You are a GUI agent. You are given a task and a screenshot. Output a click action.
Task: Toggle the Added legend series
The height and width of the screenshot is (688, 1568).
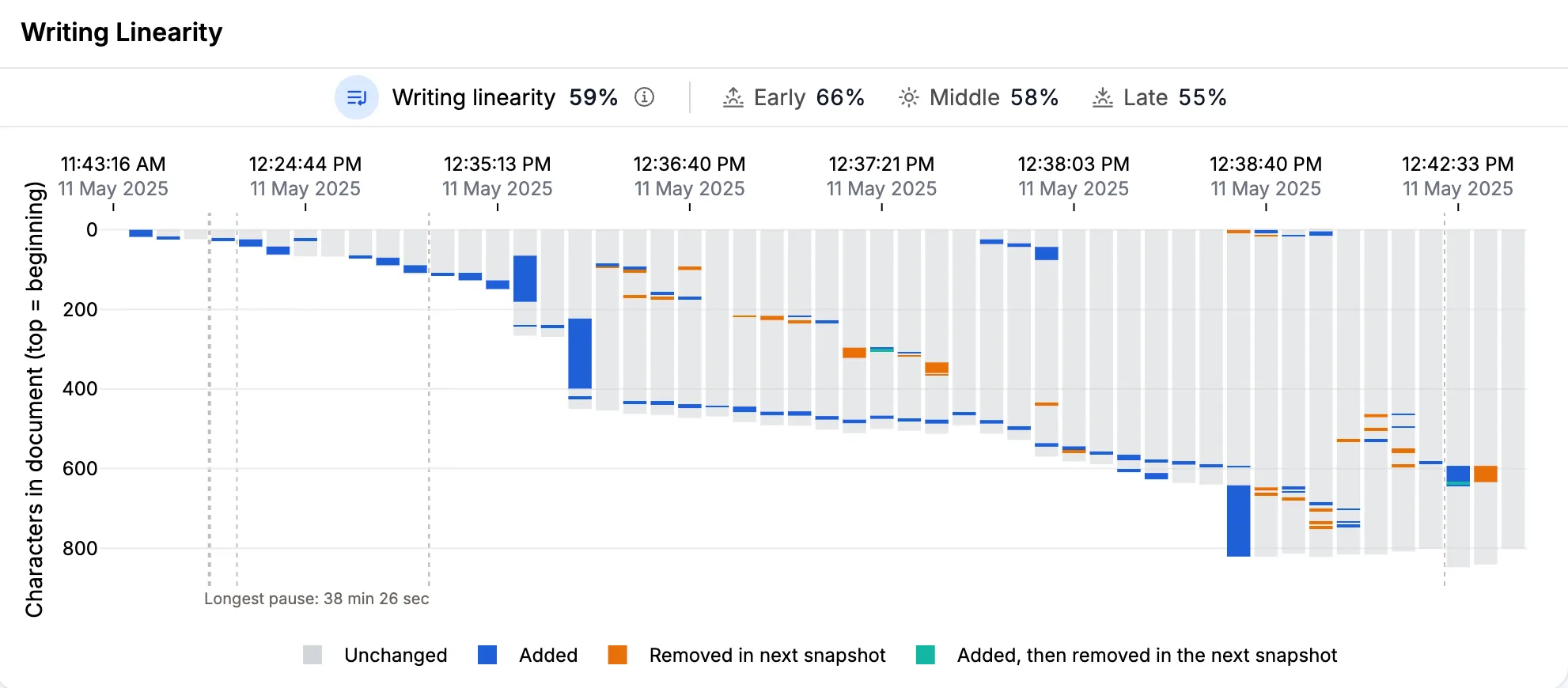tap(528, 655)
